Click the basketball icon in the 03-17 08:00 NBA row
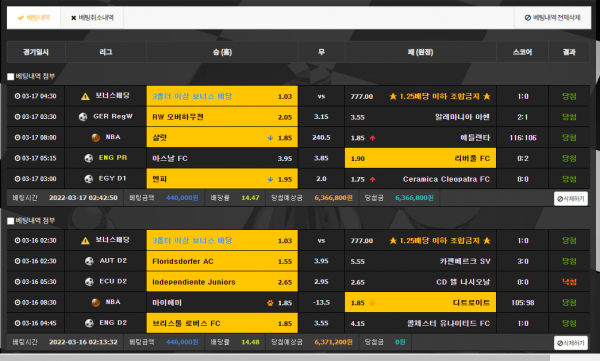600x361 pixels. (x=96, y=137)
